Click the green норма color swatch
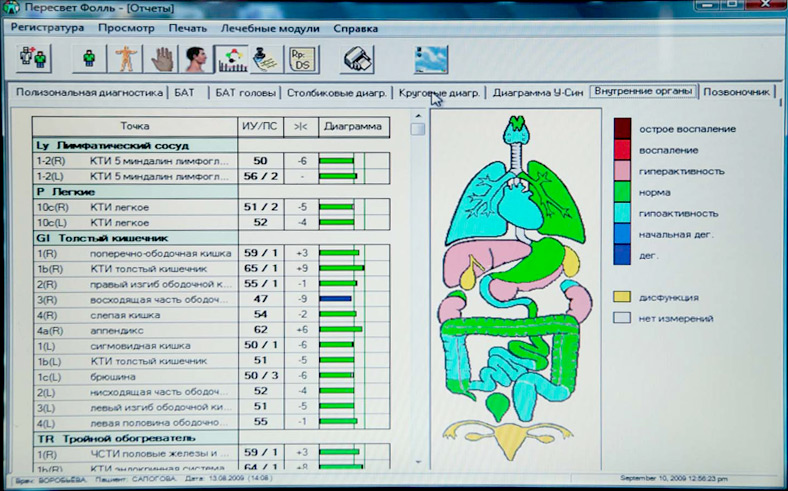The width and height of the screenshot is (788, 491). tap(622, 192)
